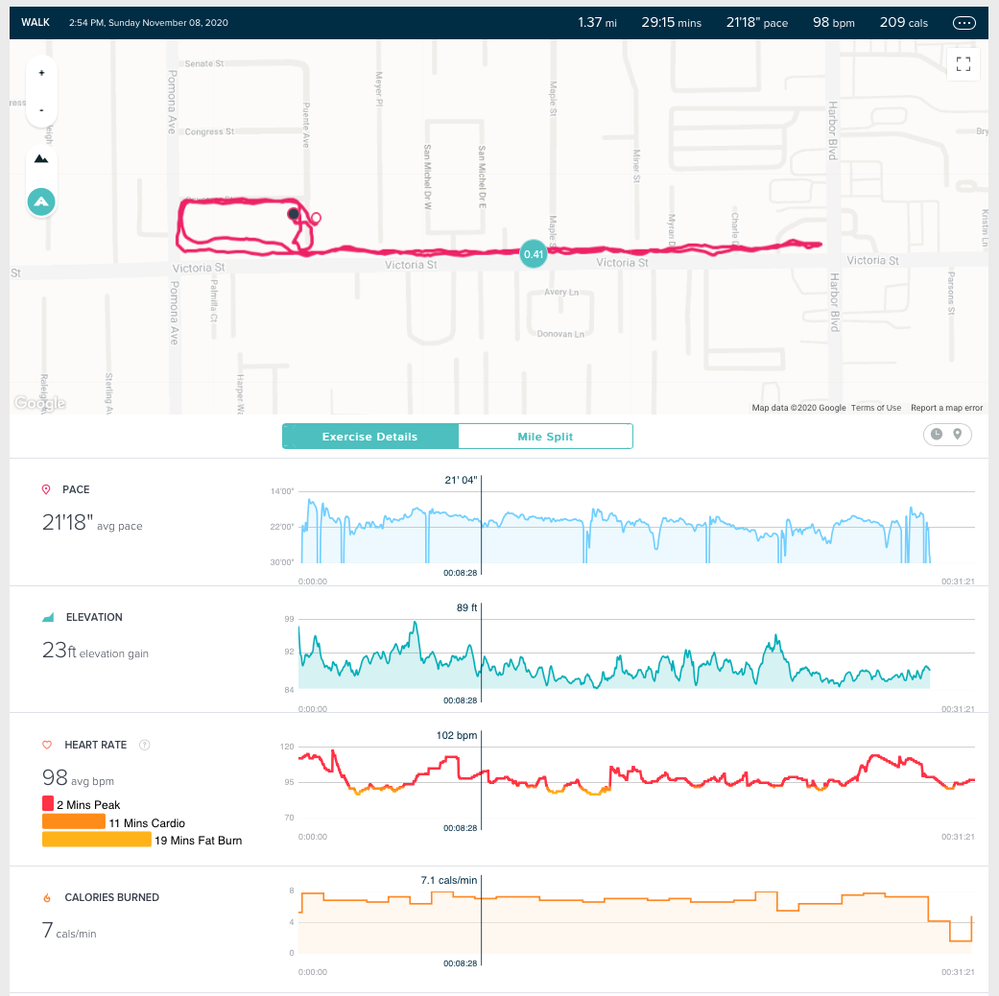Select the clock time axis toggle
The height and width of the screenshot is (996, 999).
(936, 434)
